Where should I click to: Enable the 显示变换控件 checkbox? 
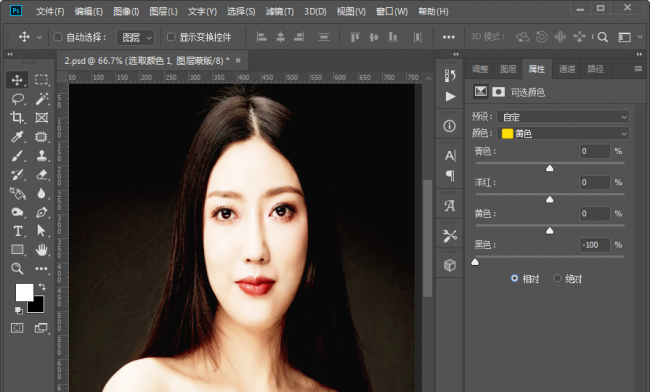point(171,37)
